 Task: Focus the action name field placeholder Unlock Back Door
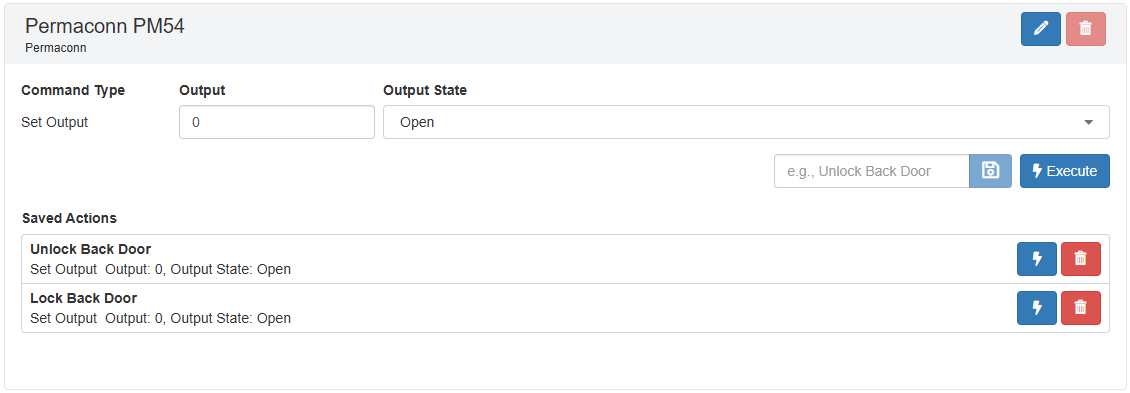point(872,171)
